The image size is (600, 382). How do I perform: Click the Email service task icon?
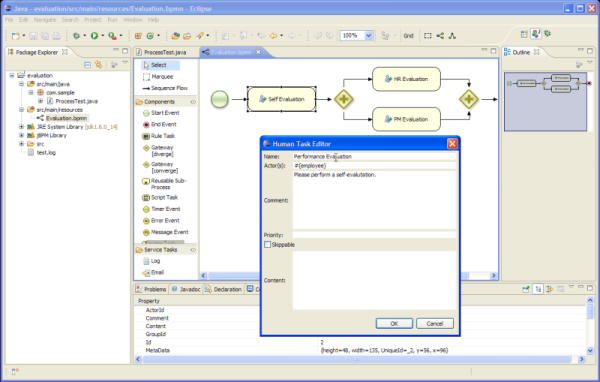point(146,273)
